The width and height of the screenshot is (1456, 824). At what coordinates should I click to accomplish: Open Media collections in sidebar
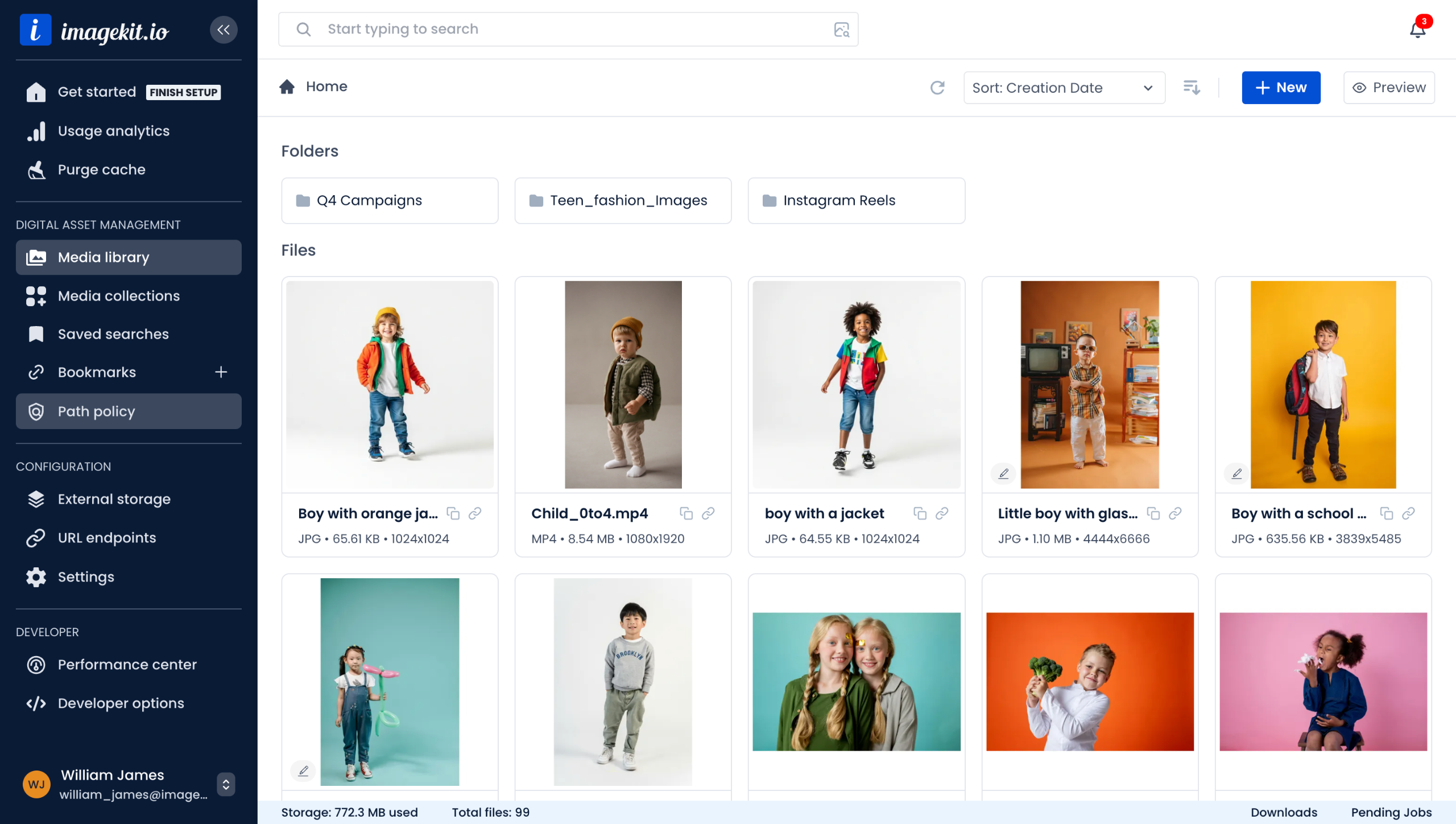tap(118, 296)
